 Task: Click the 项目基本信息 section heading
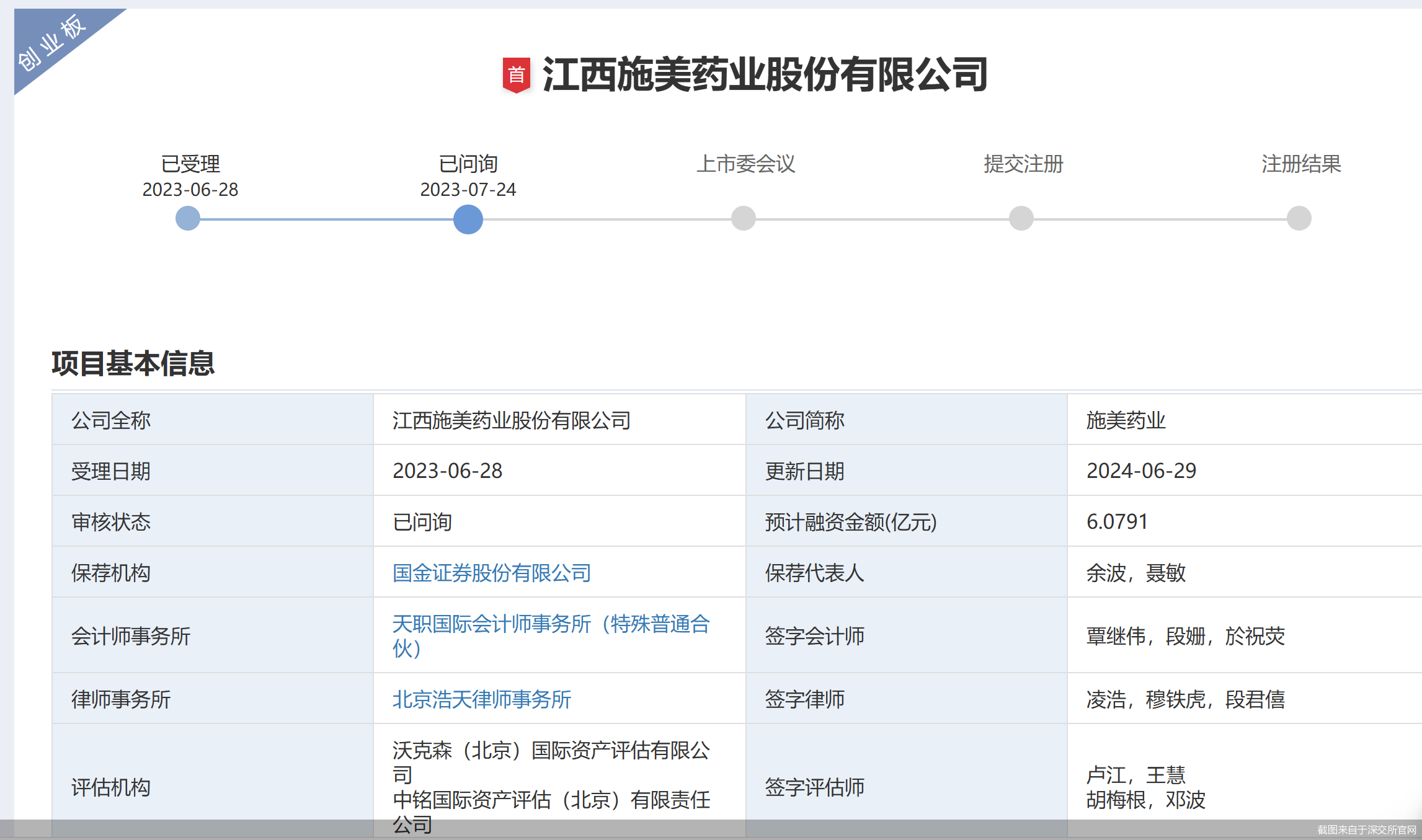point(133,363)
